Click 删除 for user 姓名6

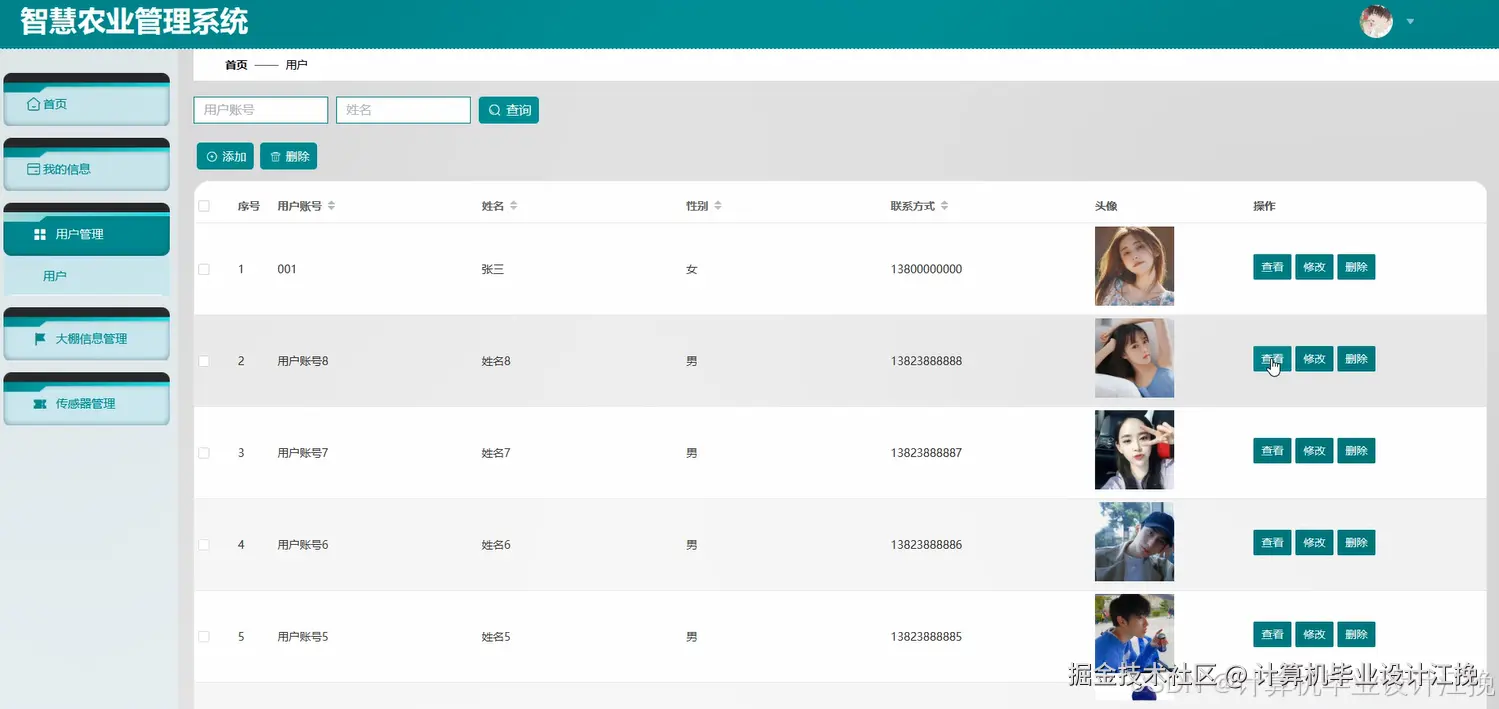(x=1356, y=543)
